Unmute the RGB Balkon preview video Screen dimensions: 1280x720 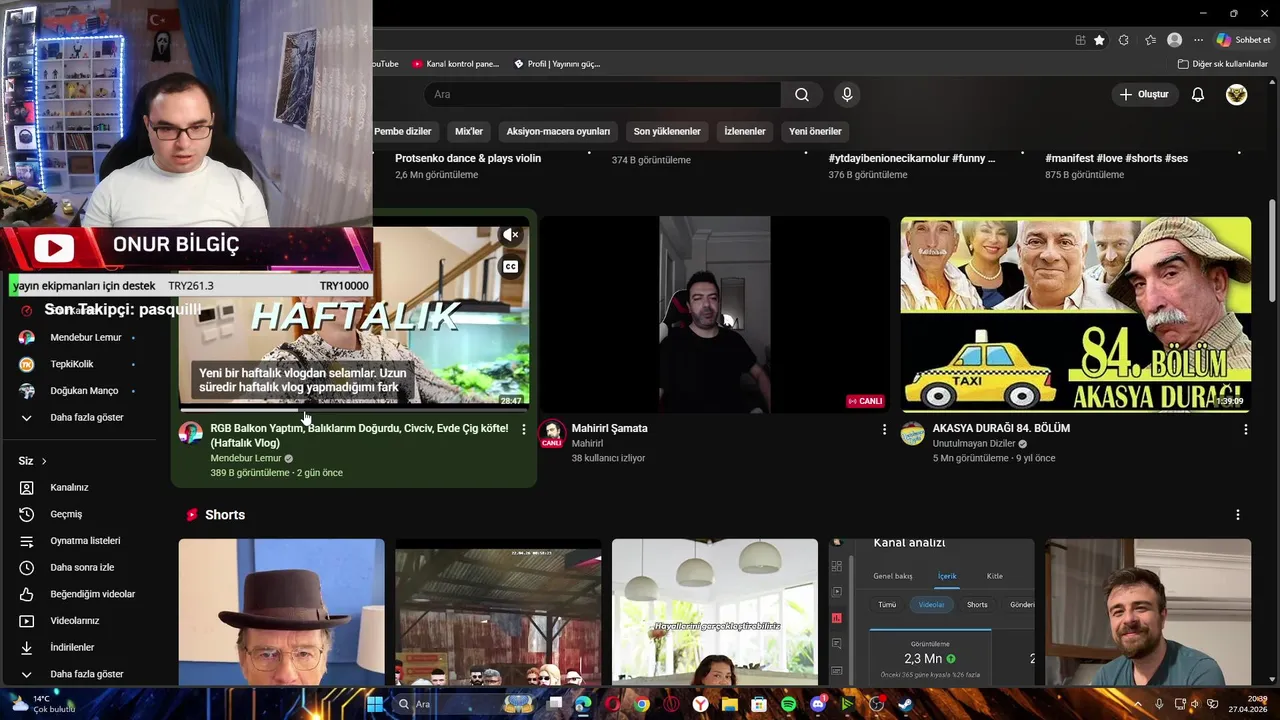click(510, 235)
